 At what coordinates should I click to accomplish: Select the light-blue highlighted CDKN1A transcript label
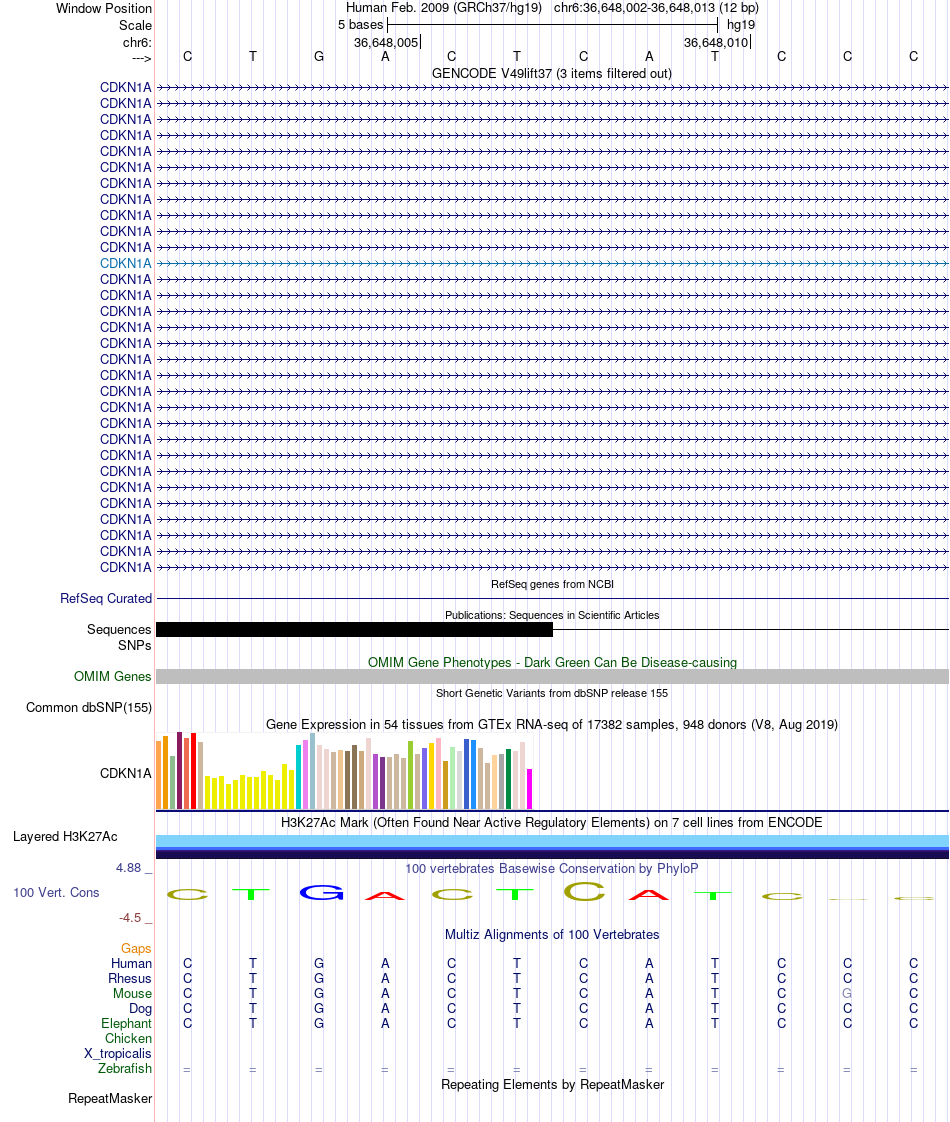[x=125, y=263]
